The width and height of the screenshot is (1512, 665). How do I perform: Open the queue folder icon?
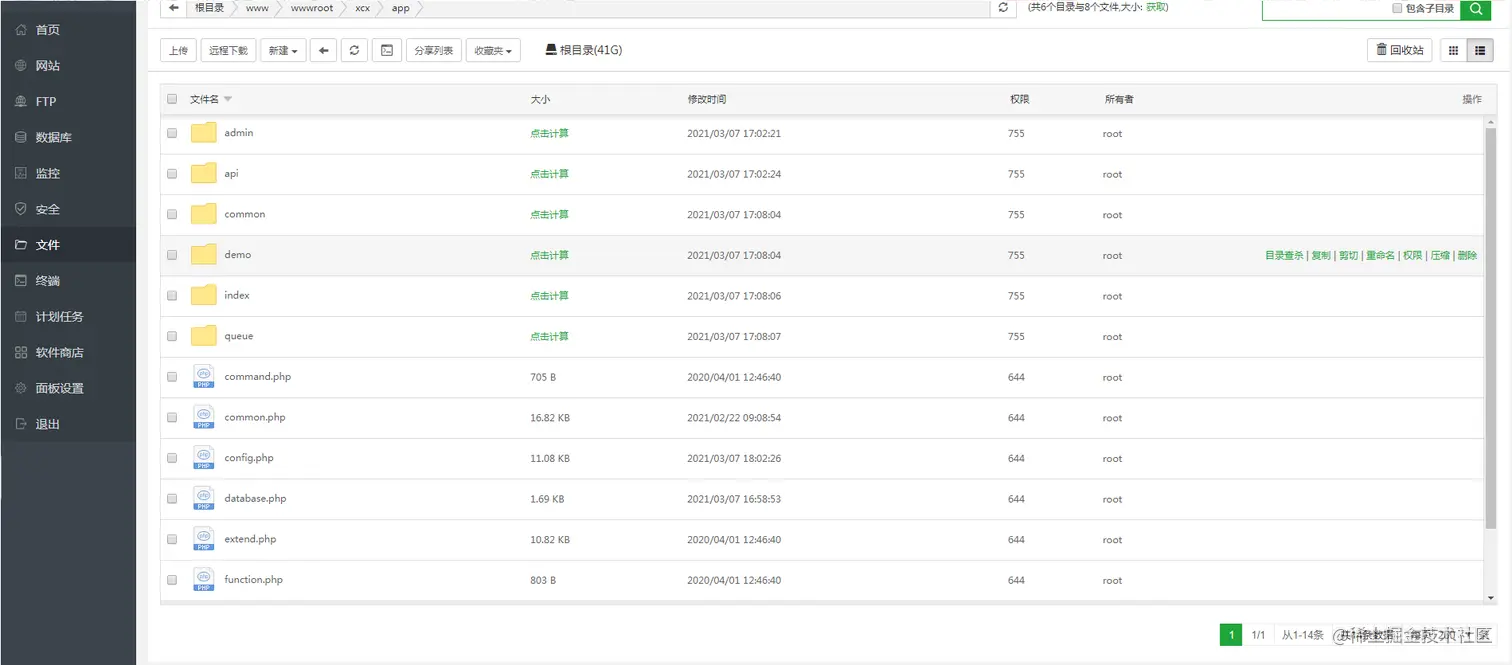click(204, 336)
